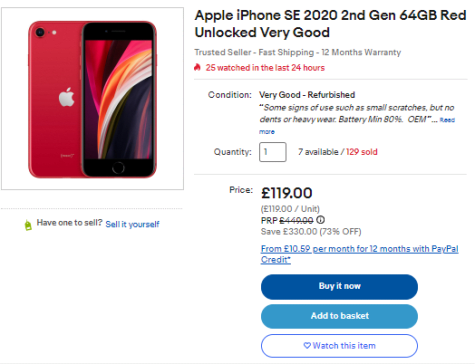Viewport: 475px width, 364px height.
Task: Click the 129 sold link
Action: (362, 152)
